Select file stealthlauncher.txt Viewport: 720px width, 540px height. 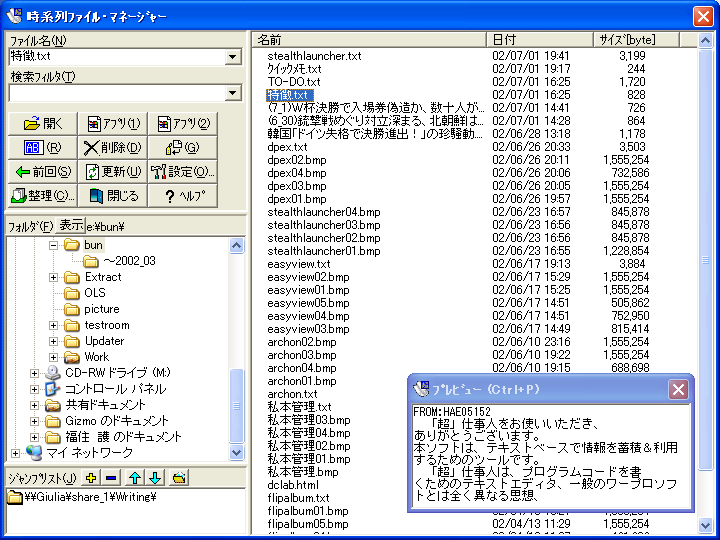point(314,56)
